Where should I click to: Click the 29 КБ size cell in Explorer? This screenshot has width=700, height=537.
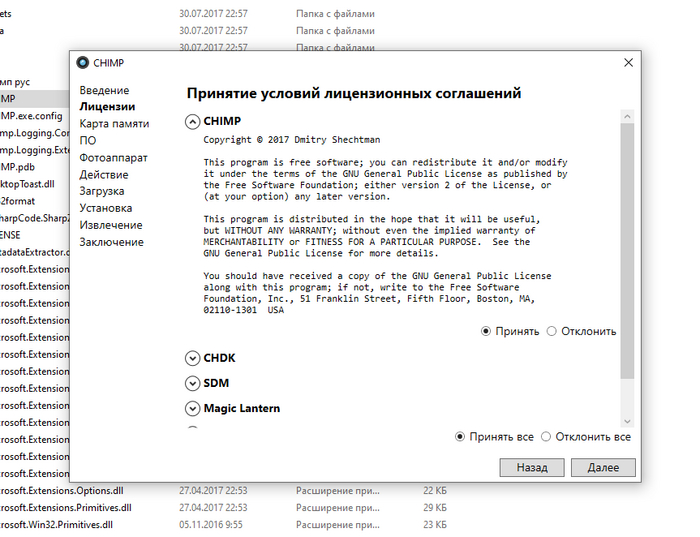pos(434,508)
